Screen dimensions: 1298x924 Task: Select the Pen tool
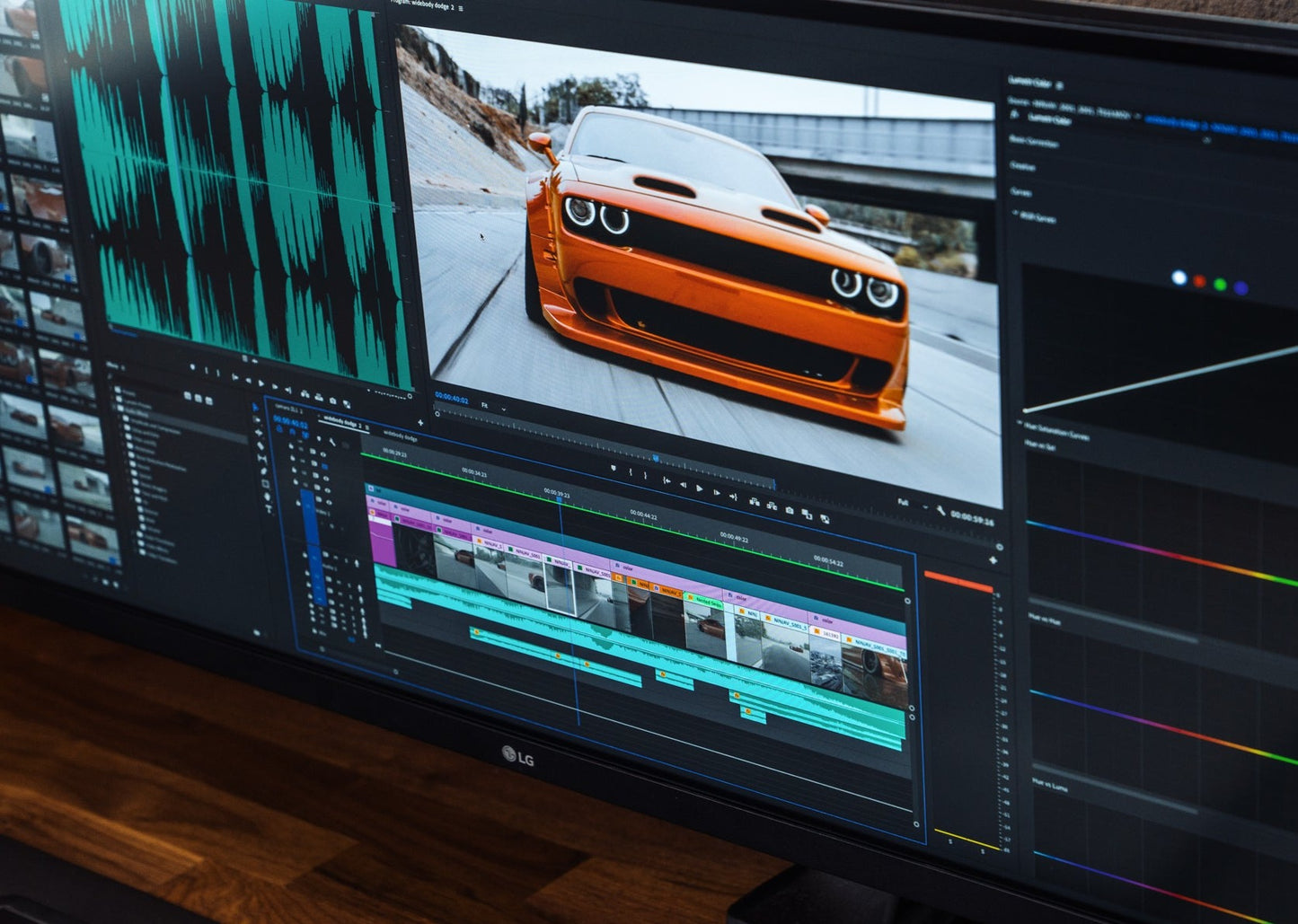click(263, 471)
